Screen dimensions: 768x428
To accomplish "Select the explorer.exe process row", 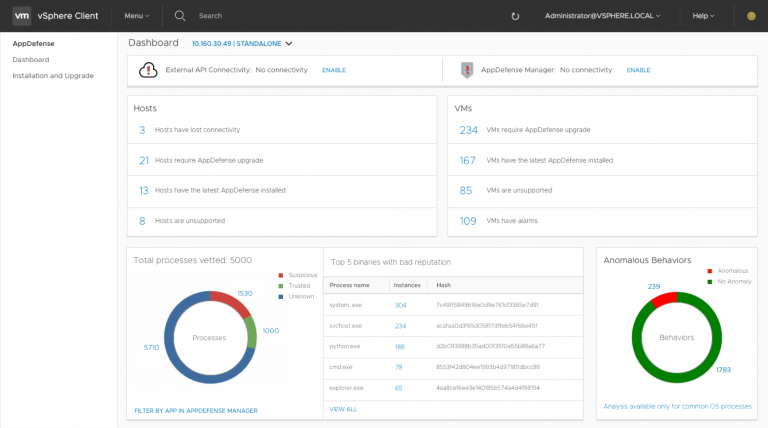I will pos(453,388).
